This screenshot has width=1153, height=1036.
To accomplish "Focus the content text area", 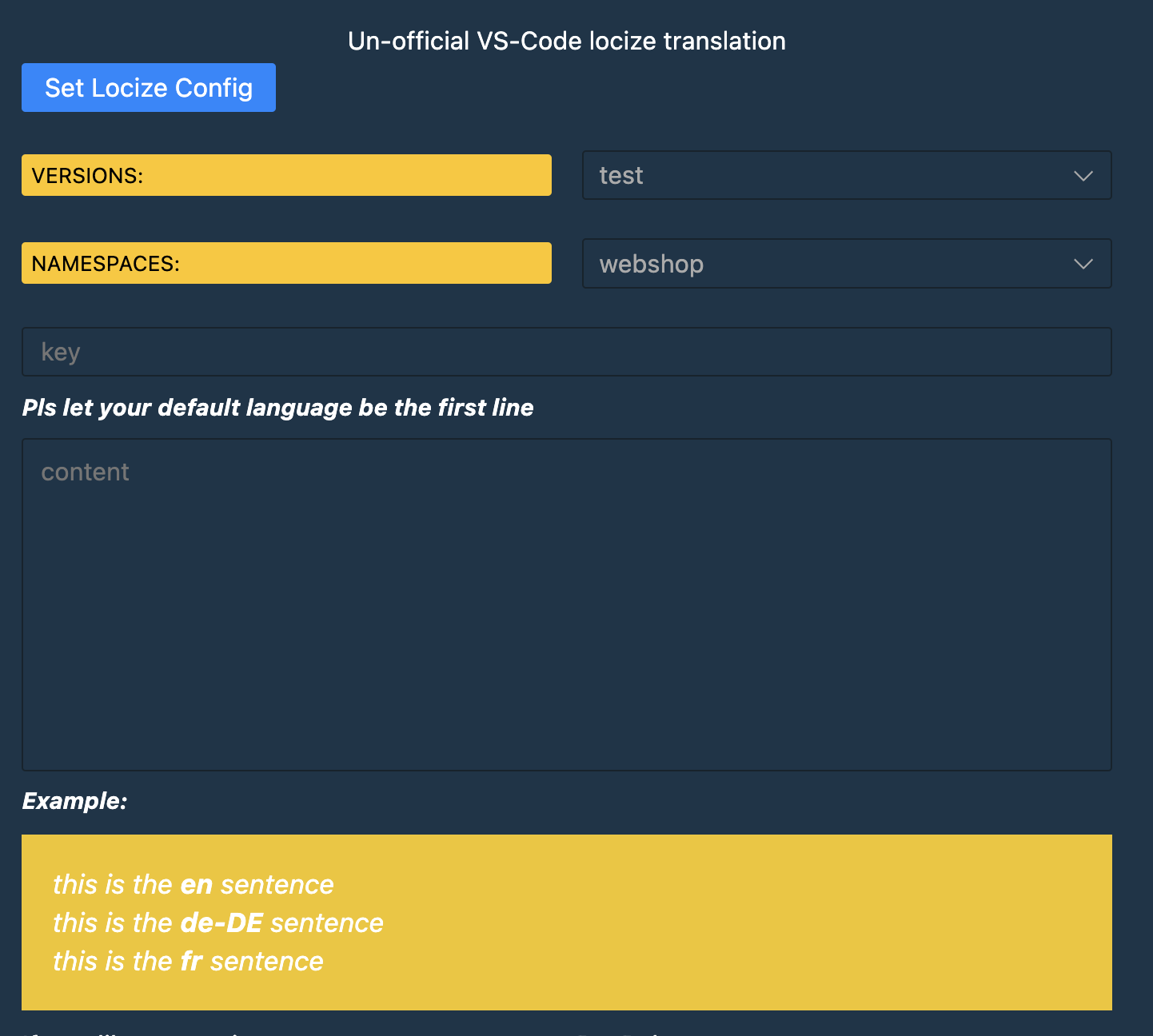I will (567, 604).
